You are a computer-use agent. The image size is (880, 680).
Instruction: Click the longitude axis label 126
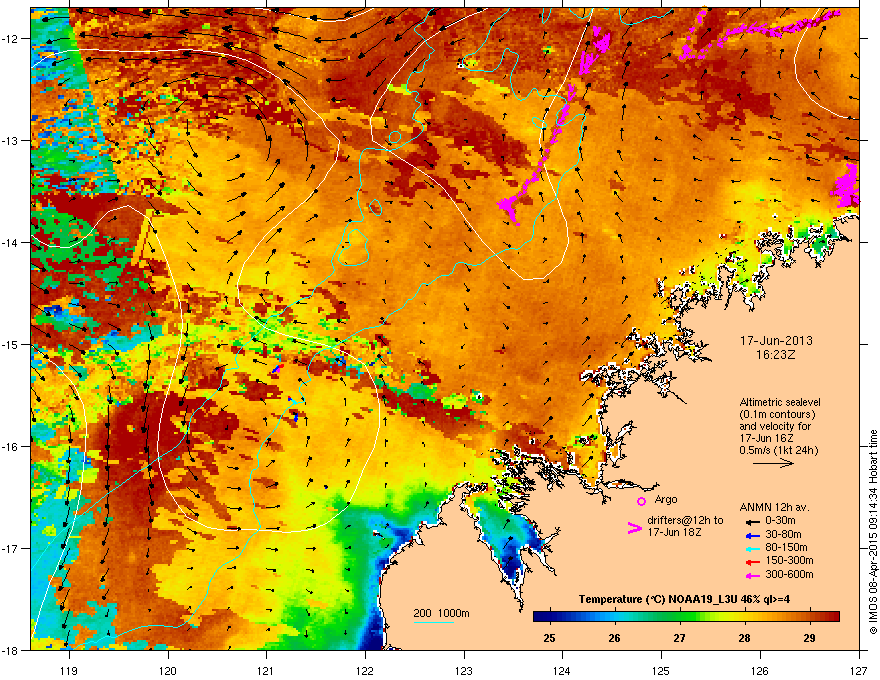[760, 671]
